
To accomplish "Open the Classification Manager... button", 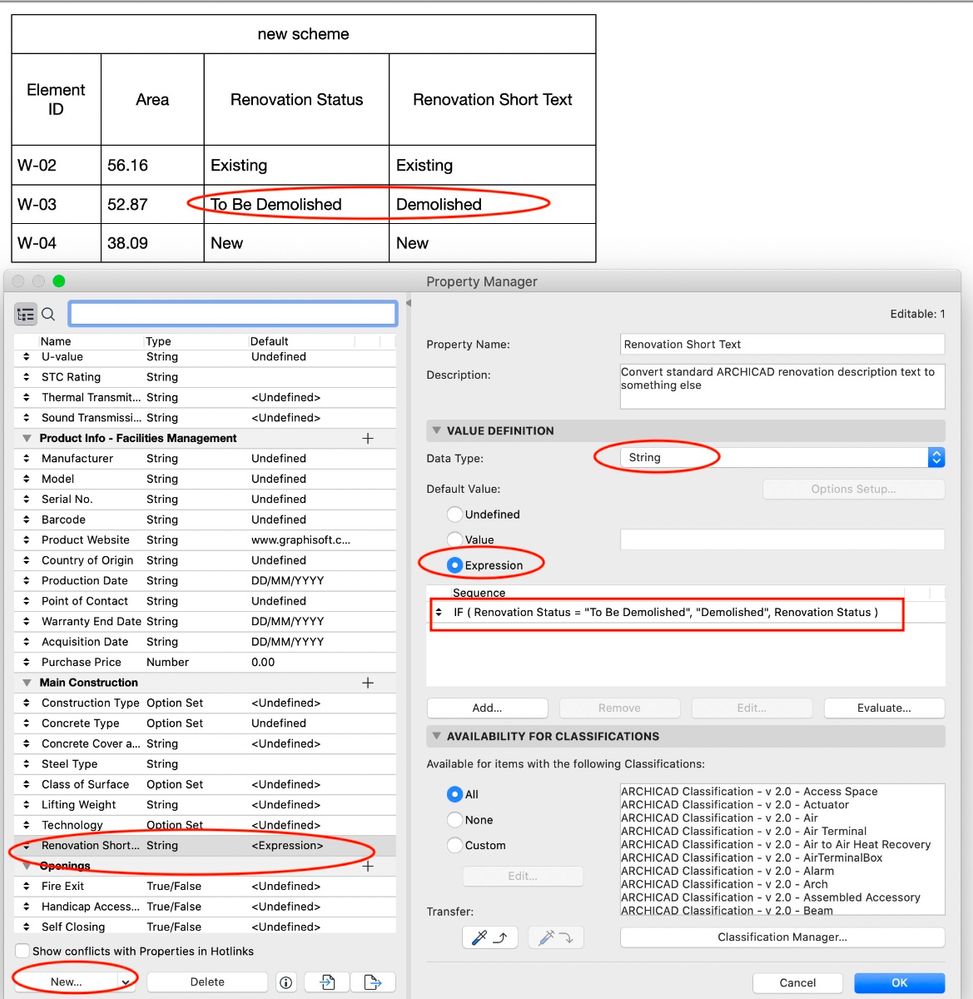I will pyautogui.click(x=782, y=937).
